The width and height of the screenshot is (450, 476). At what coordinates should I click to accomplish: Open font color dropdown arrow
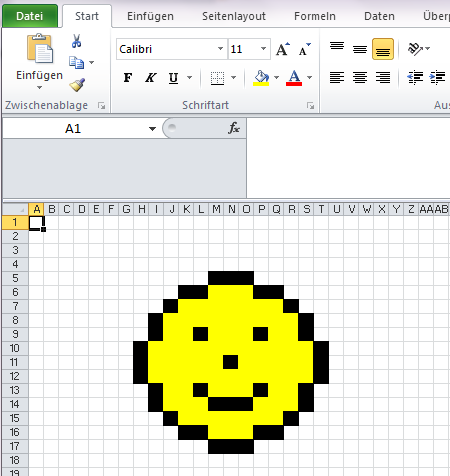pyautogui.click(x=309, y=78)
